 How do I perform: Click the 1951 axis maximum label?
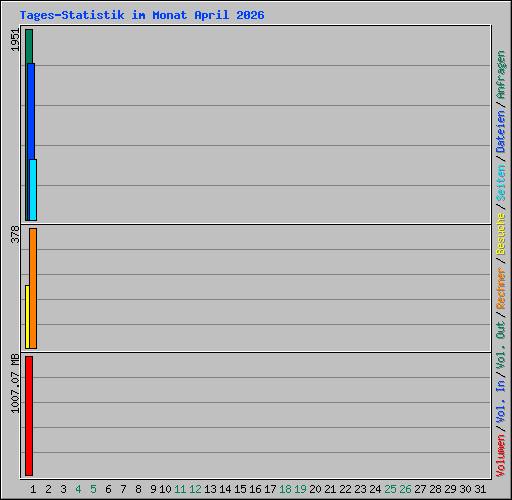click(15, 40)
